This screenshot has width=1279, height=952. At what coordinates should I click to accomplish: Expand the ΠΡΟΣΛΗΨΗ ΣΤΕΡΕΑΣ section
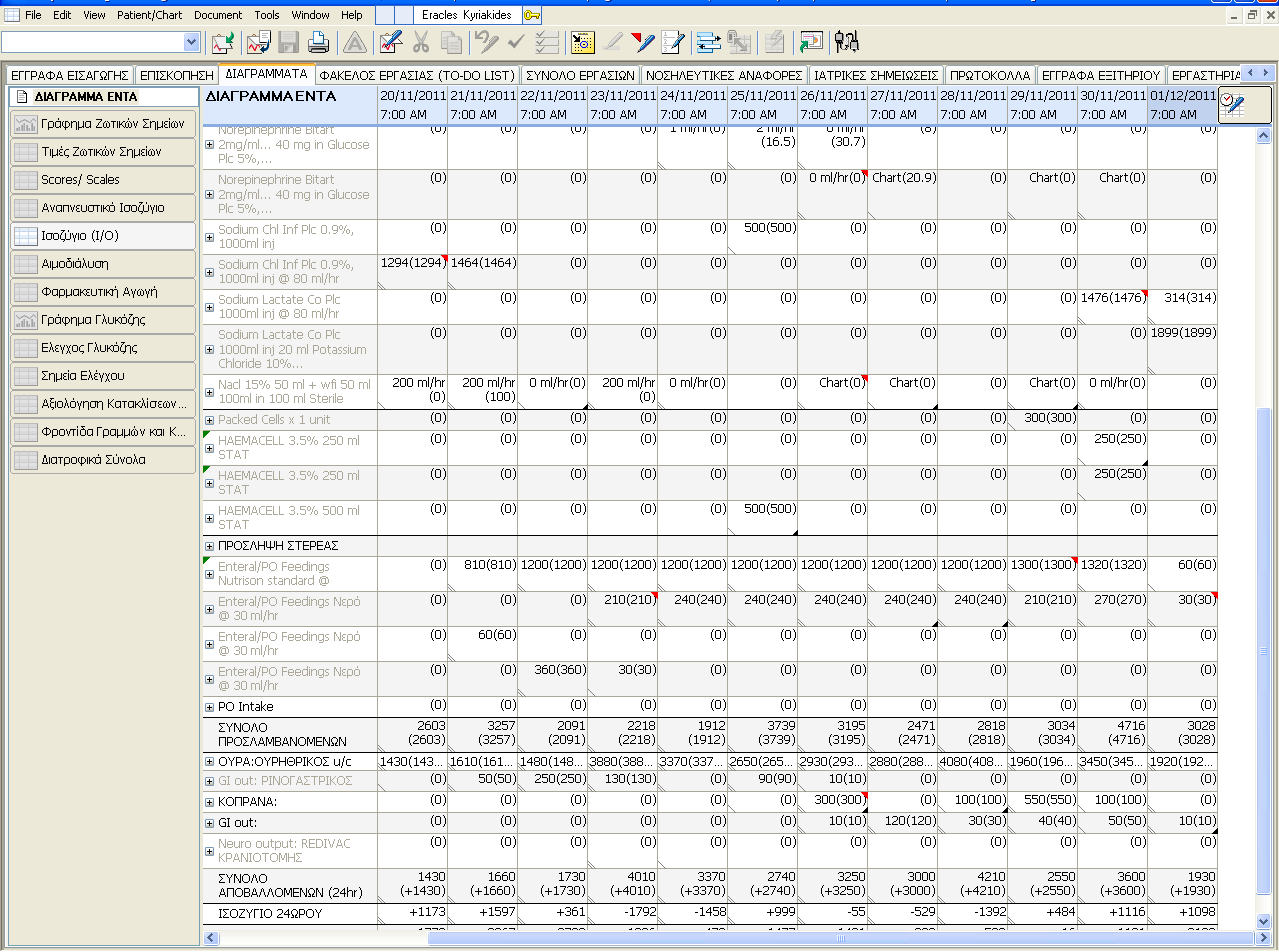click(x=209, y=546)
